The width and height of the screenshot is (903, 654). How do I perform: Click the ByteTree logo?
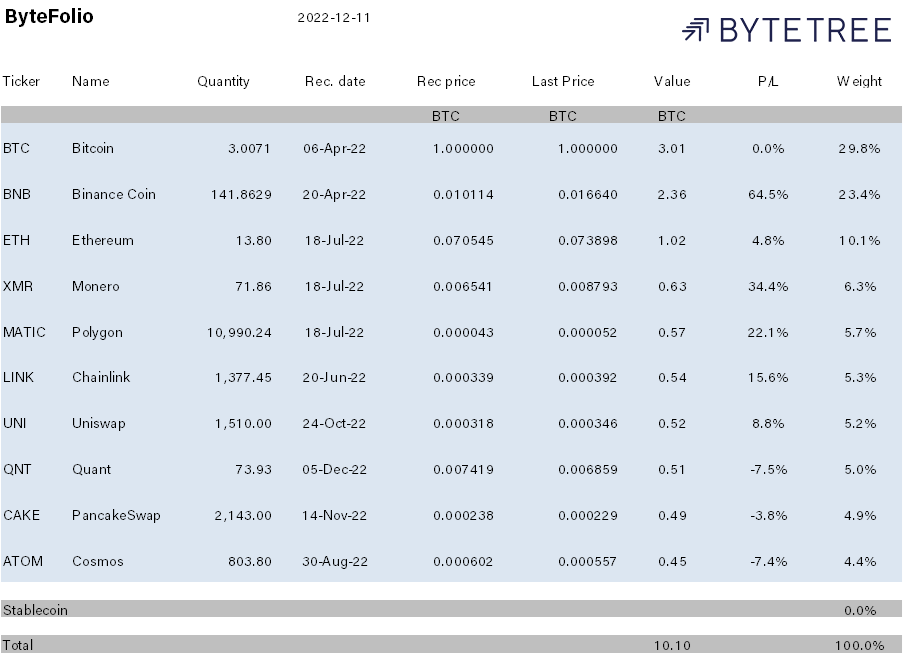[x=787, y=30]
